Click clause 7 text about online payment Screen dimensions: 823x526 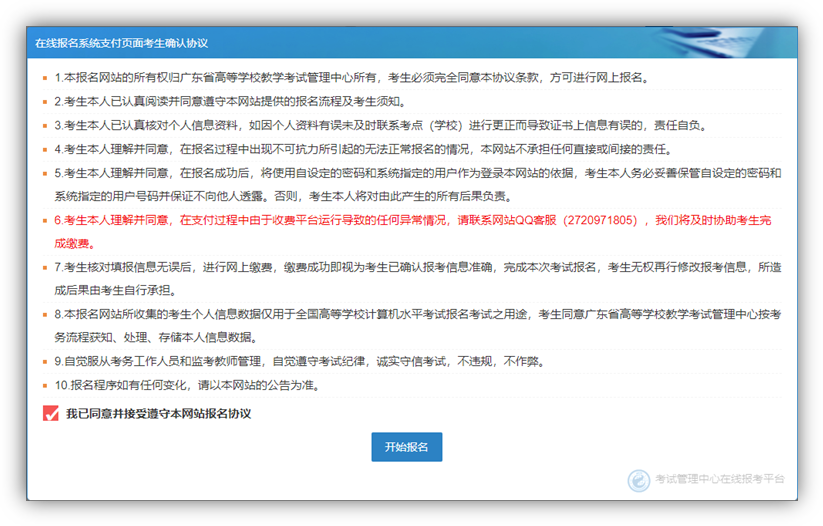coord(400,269)
